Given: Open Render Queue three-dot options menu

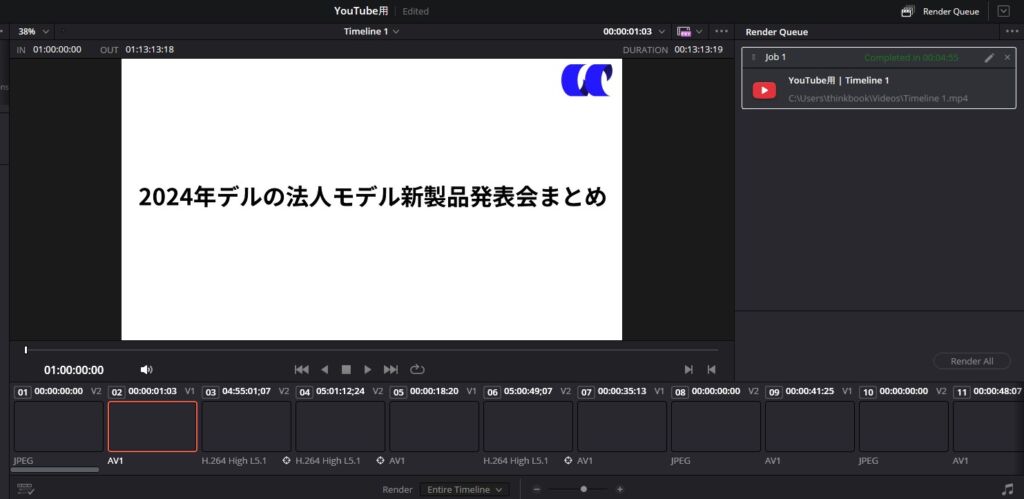Looking at the screenshot, I should point(1010,31).
